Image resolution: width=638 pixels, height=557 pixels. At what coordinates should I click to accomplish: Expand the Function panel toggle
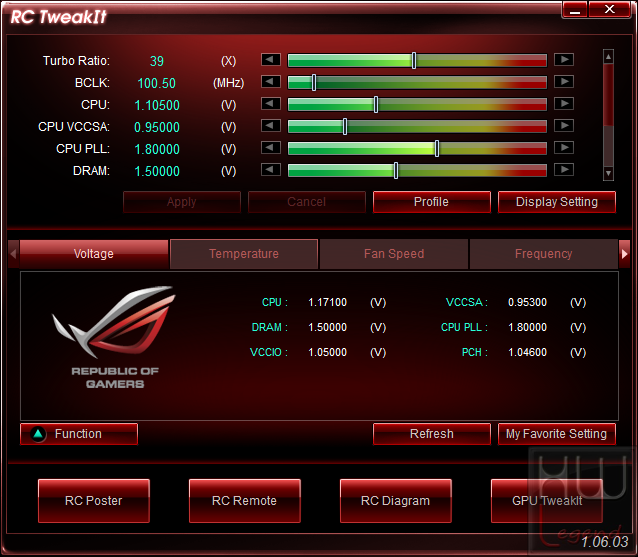click(x=79, y=434)
